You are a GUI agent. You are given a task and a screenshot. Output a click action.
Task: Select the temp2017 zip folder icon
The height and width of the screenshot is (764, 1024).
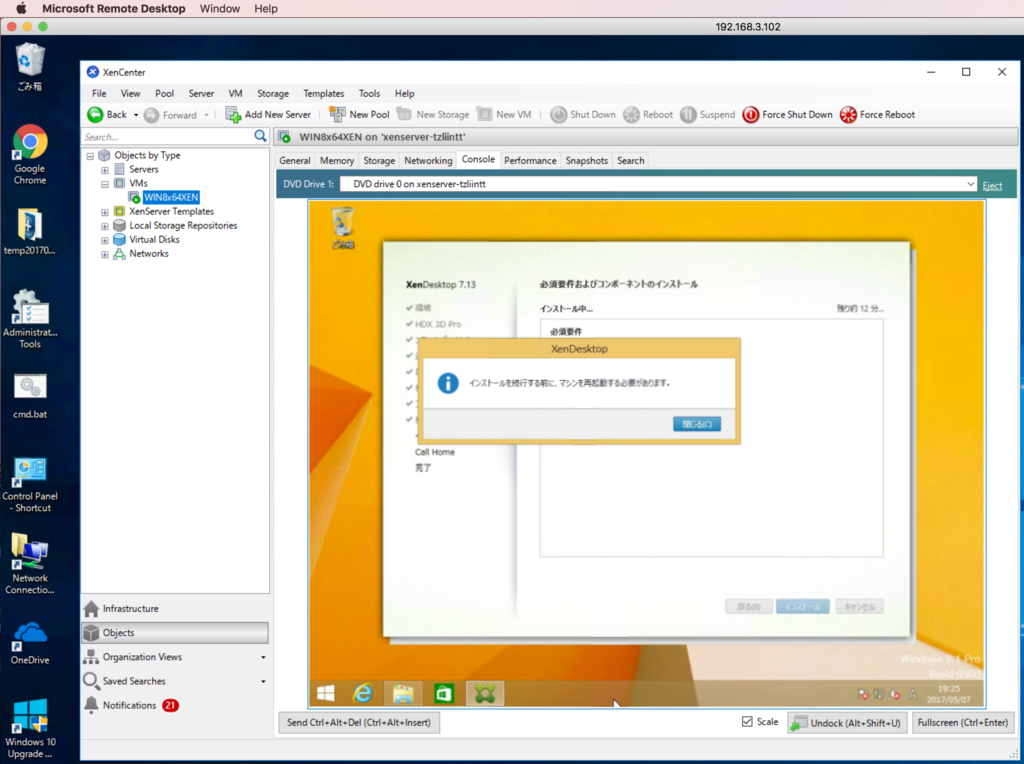[30, 232]
